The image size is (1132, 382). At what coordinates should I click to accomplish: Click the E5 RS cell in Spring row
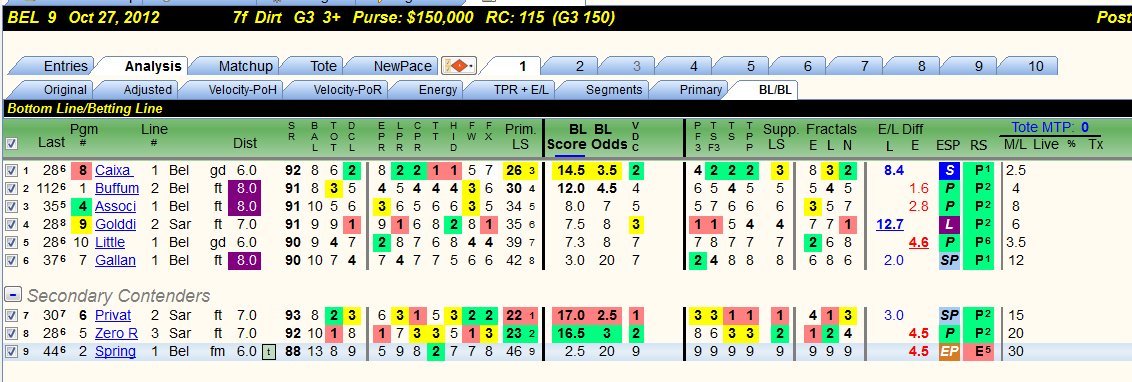point(980,352)
